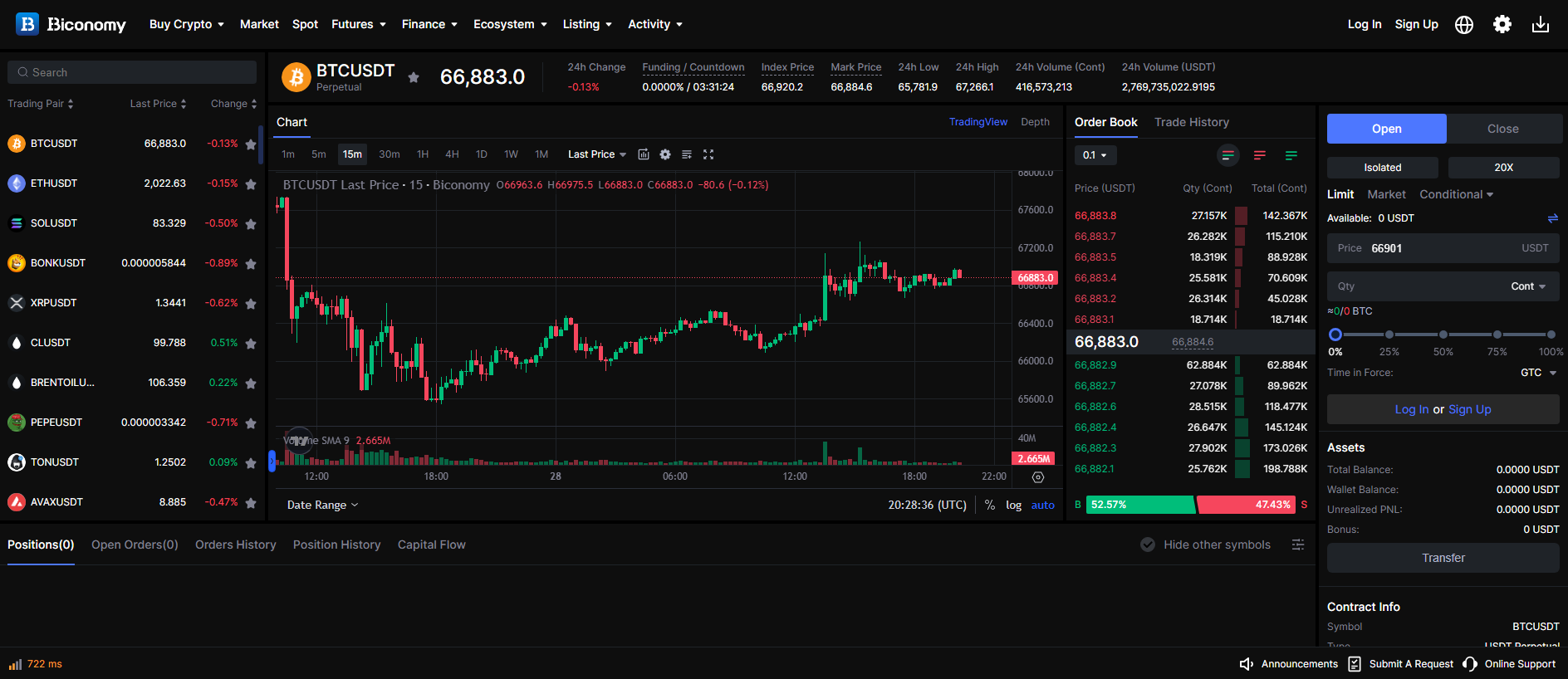Click the Close position tab button
Viewport: 1568px width, 679px height.
[x=1504, y=129]
